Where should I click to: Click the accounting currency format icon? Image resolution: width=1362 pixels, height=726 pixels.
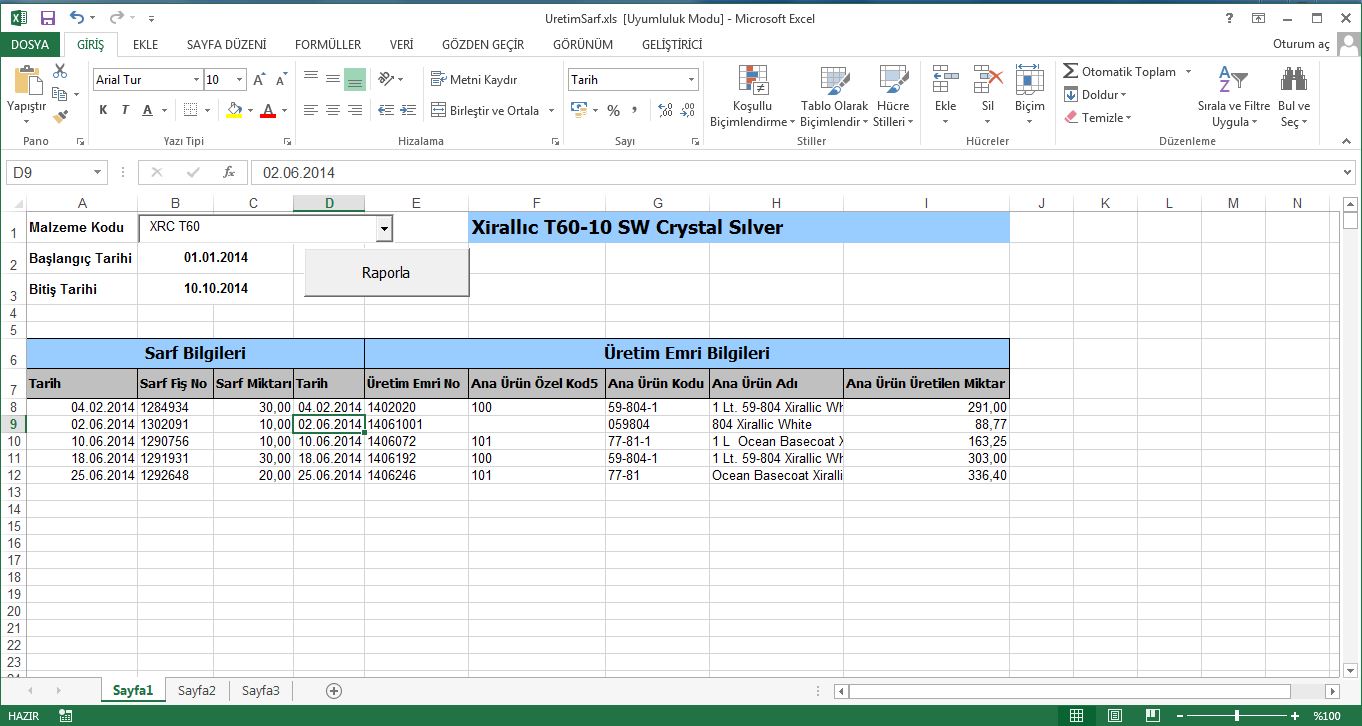click(x=579, y=111)
